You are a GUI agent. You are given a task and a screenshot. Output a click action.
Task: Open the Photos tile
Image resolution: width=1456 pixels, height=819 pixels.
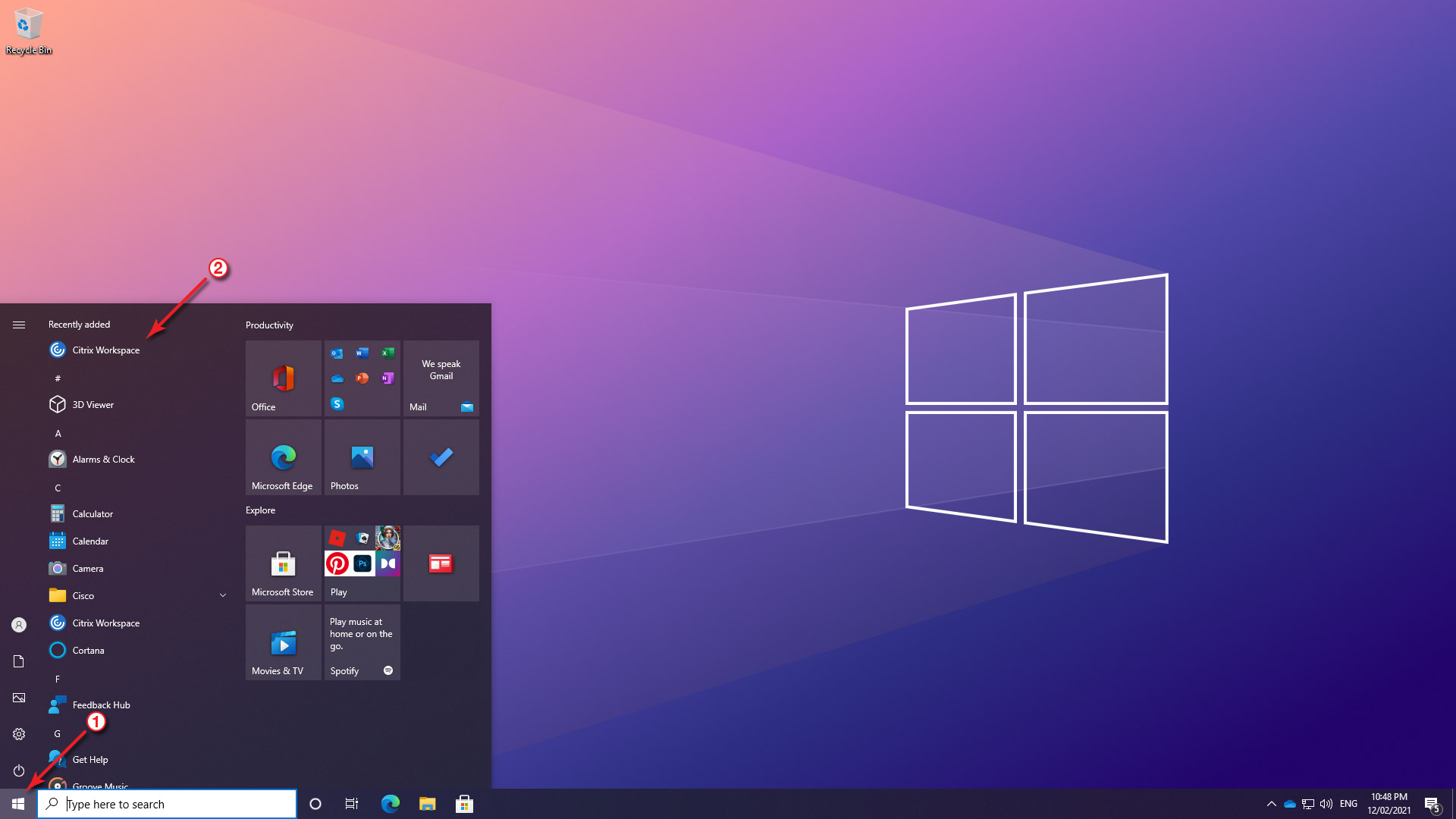click(362, 457)
